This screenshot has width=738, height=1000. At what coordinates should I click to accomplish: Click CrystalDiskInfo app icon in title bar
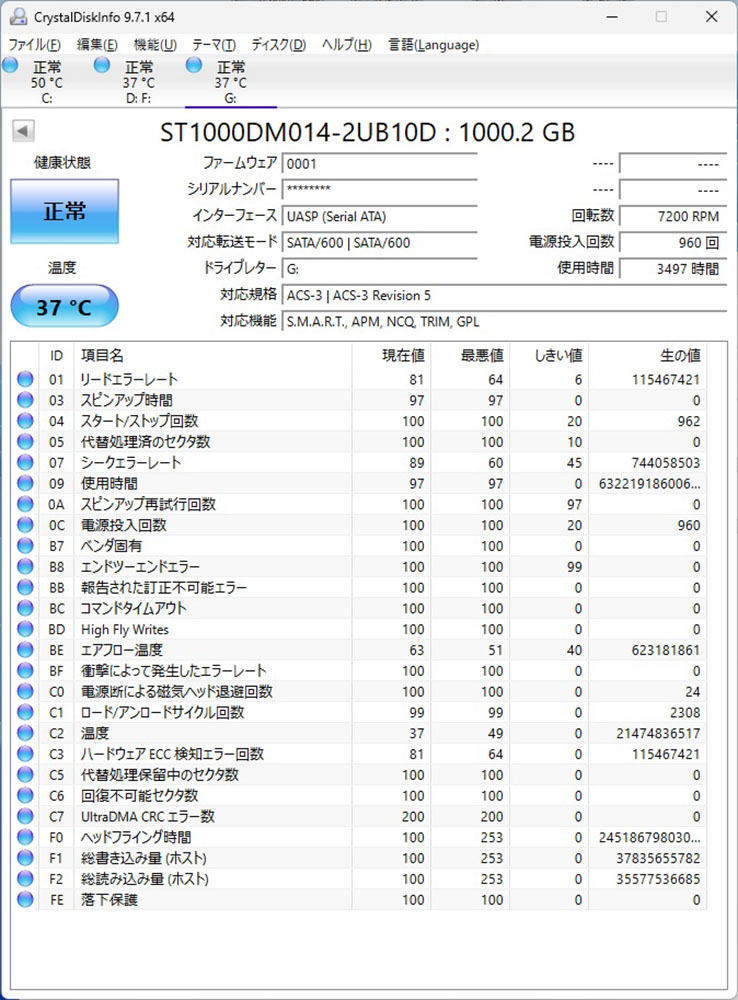tap(16, 16)
